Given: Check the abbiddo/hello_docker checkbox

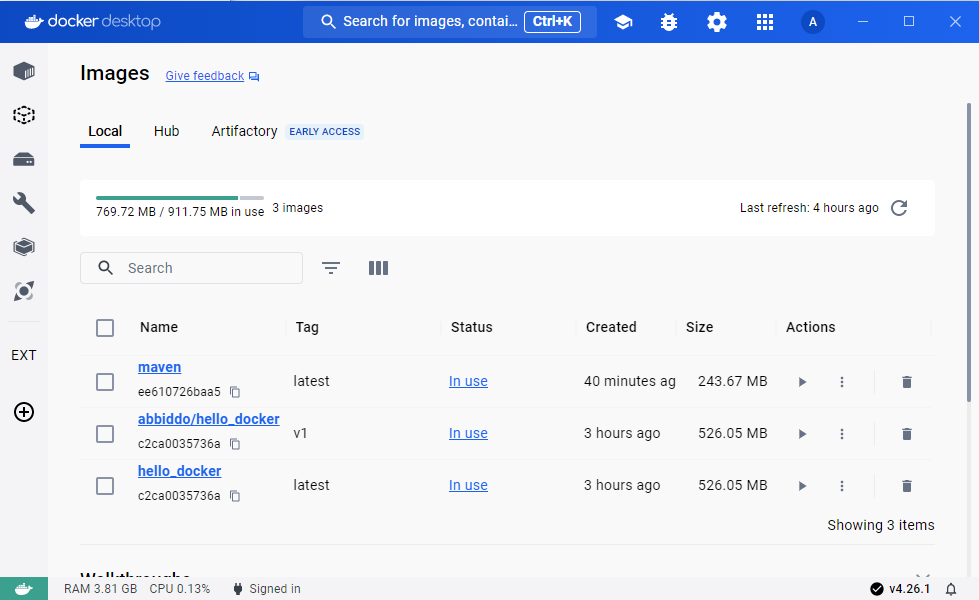Looking at the screenshot, I should (x=105, y=434).
